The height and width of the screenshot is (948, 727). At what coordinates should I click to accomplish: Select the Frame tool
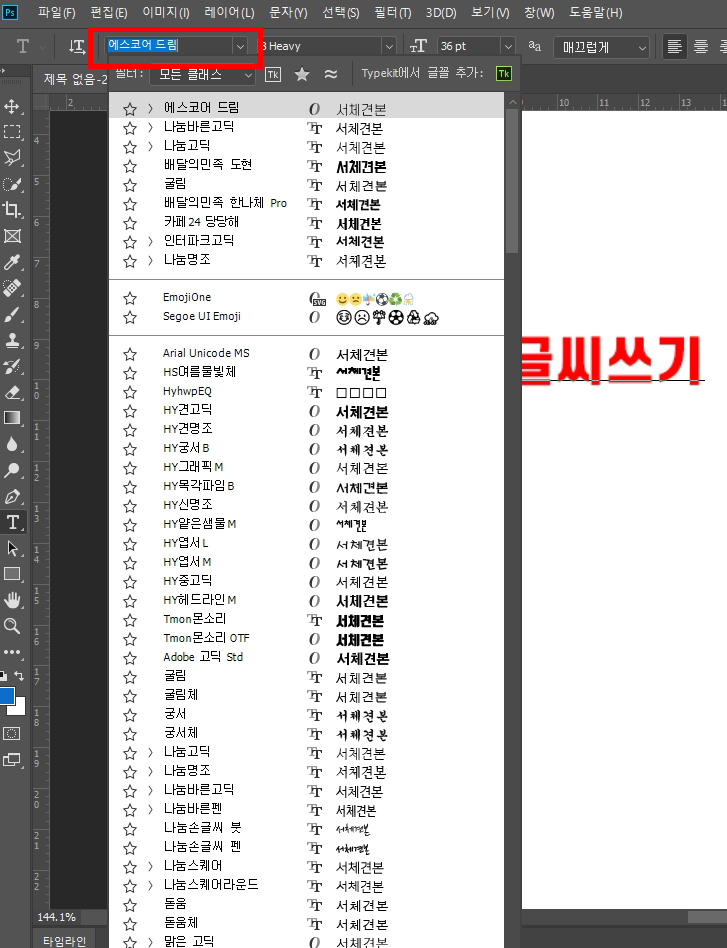[11, 236]
